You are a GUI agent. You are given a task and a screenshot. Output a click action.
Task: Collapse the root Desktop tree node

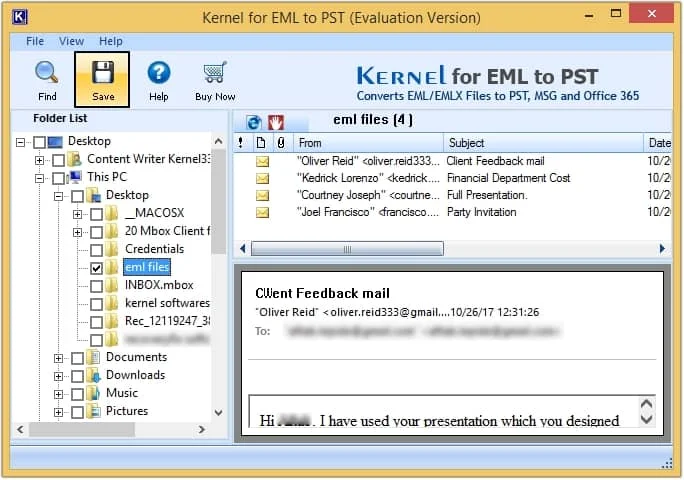[20, 142]
